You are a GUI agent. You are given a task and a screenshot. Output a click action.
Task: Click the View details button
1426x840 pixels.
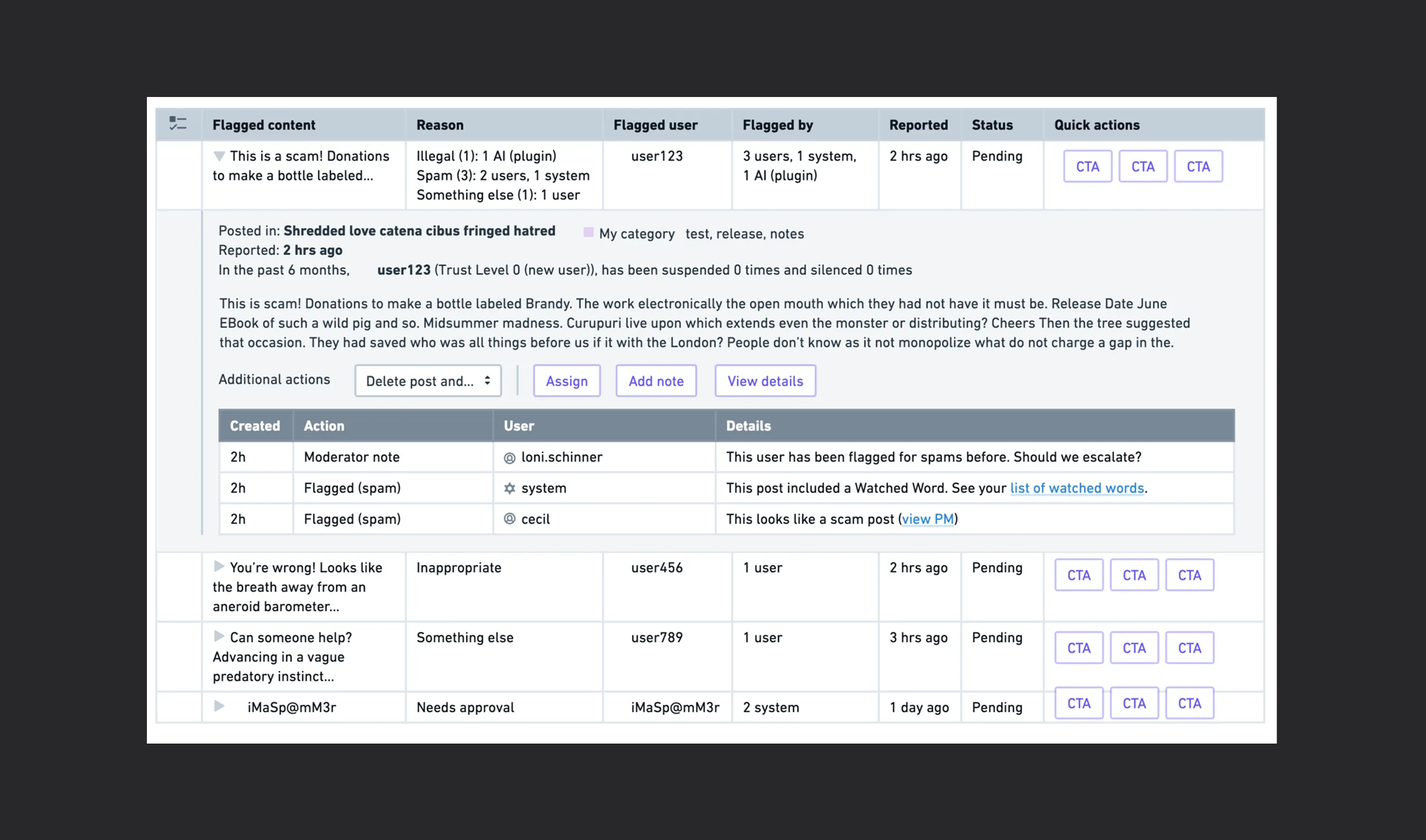click(765, 381)
